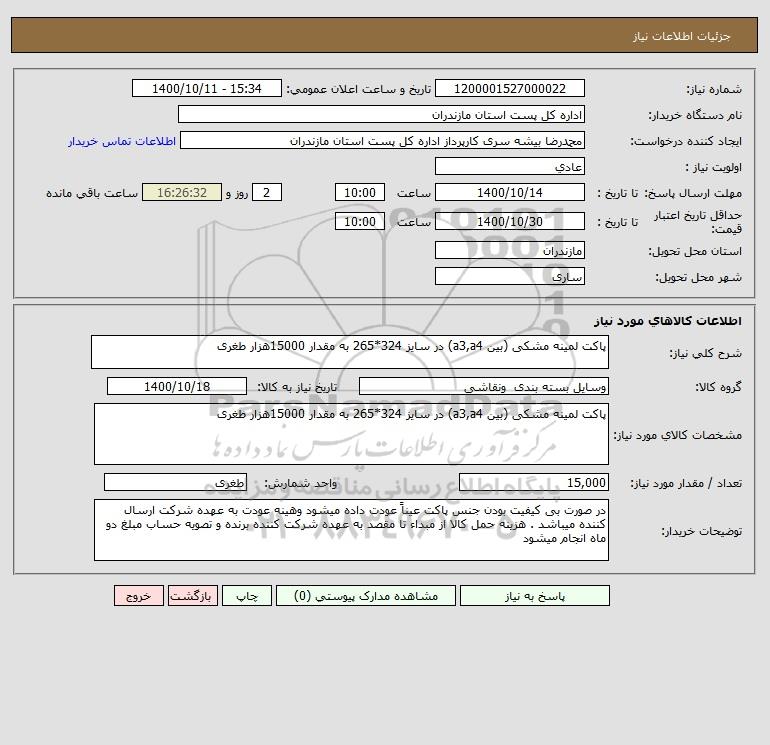Click the ایجاد کننده درخواست label
This screenshot has height=745, width=770.
(x=686, y=141)
